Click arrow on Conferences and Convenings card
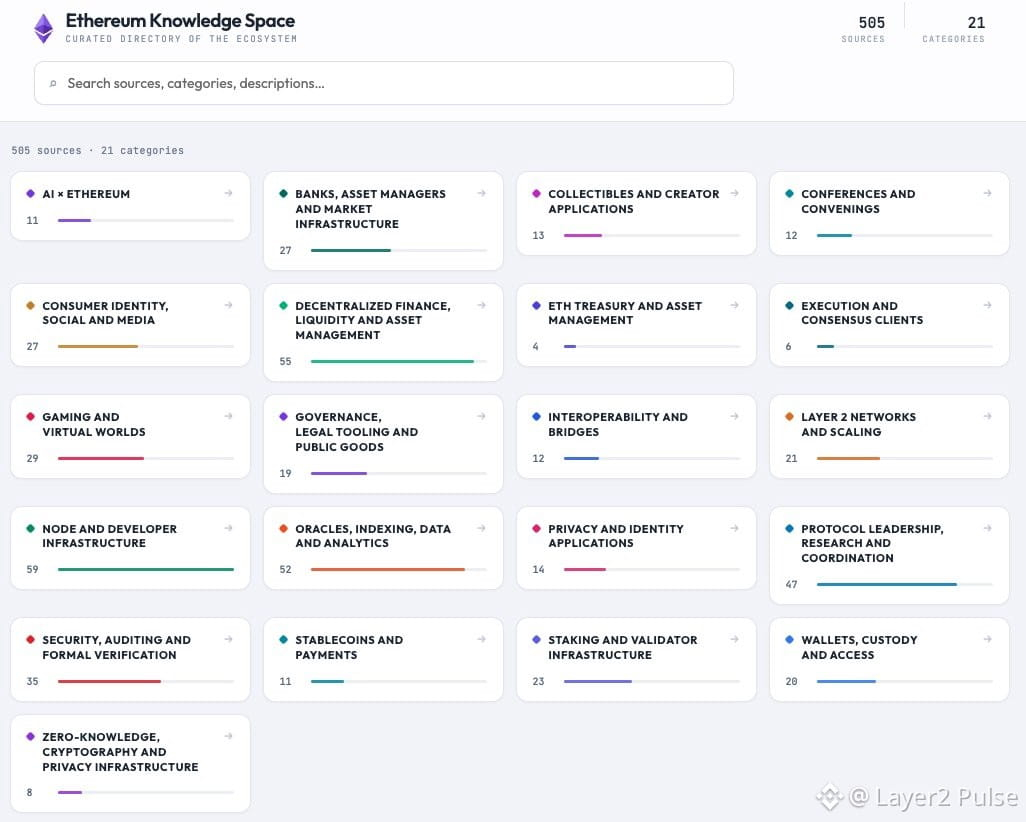This screenshot has height=822, width=1026. pos(987,193)
